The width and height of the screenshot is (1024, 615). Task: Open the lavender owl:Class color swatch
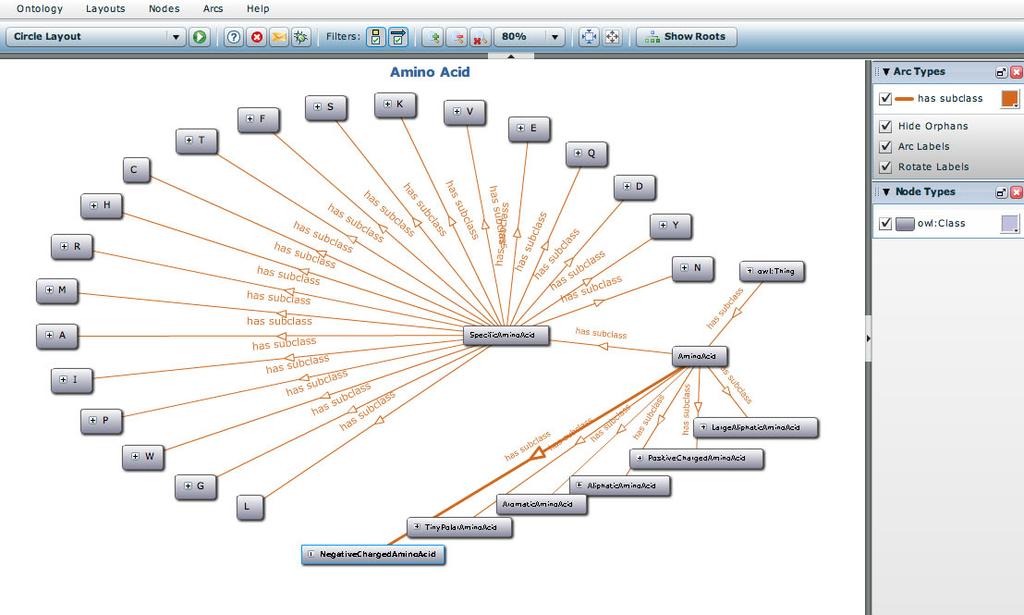click(x=1010, y=223)
